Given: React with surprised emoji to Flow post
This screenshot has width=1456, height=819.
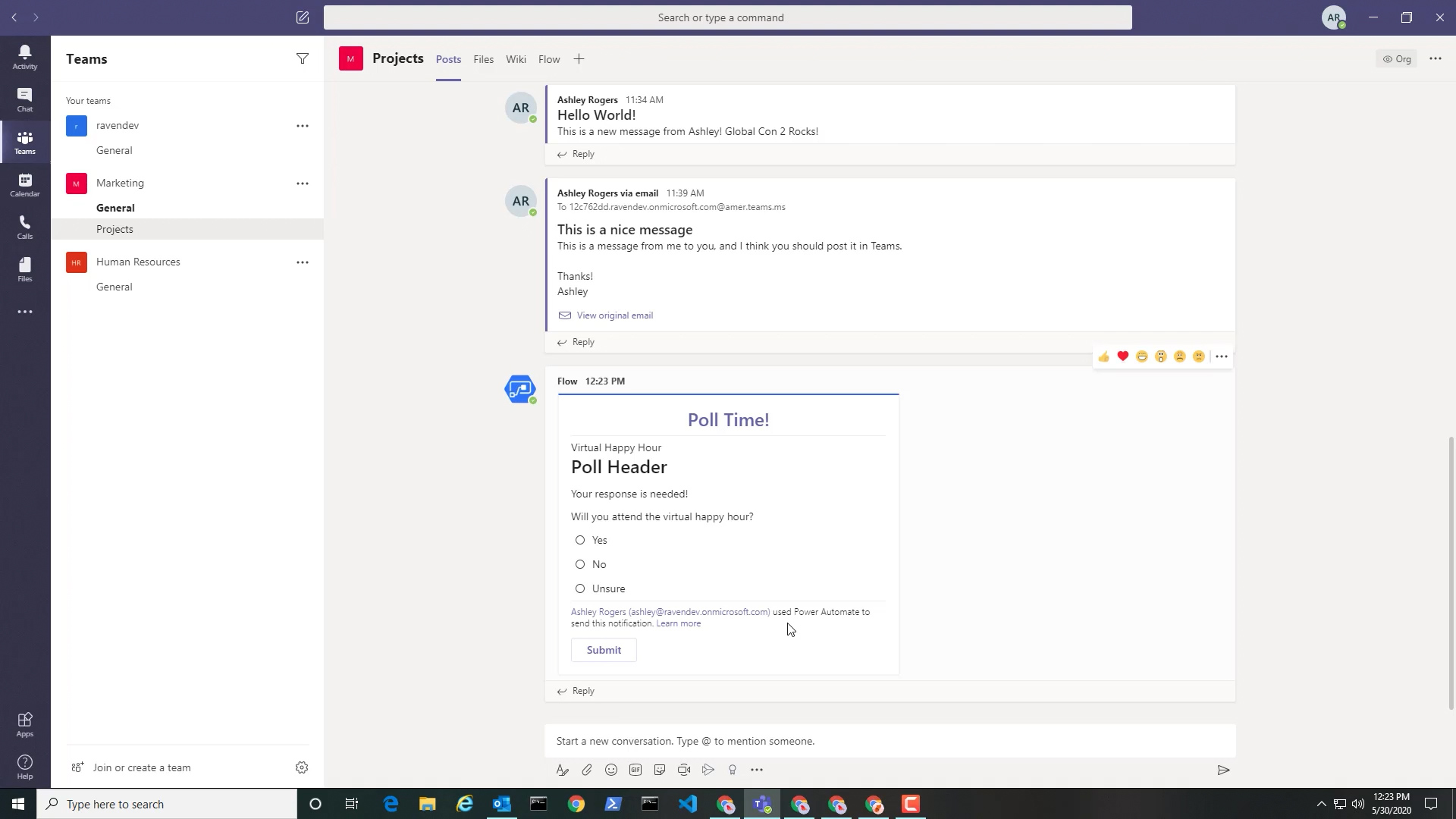Looking at the screenshot, I should tap(1161, 356).
